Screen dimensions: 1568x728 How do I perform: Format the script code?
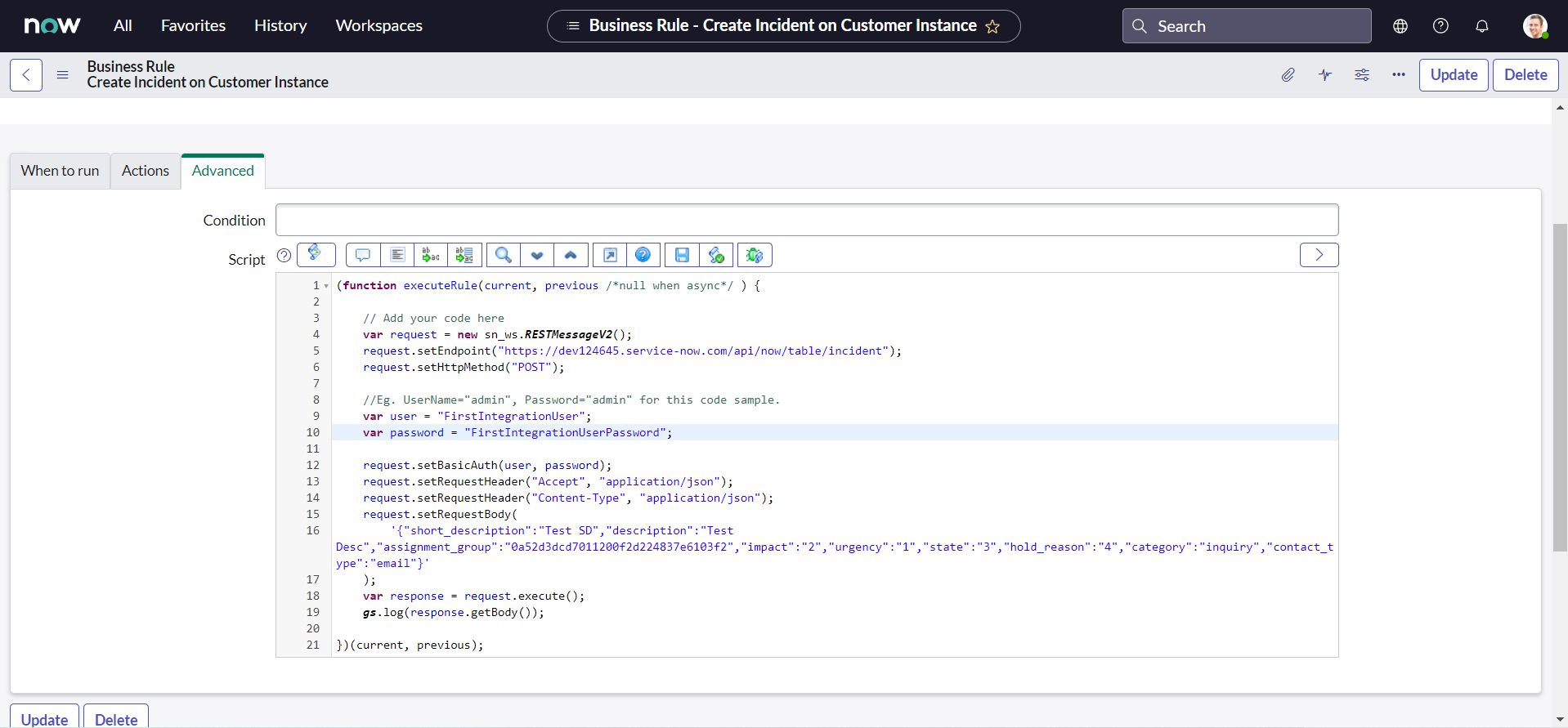(397, 256)
